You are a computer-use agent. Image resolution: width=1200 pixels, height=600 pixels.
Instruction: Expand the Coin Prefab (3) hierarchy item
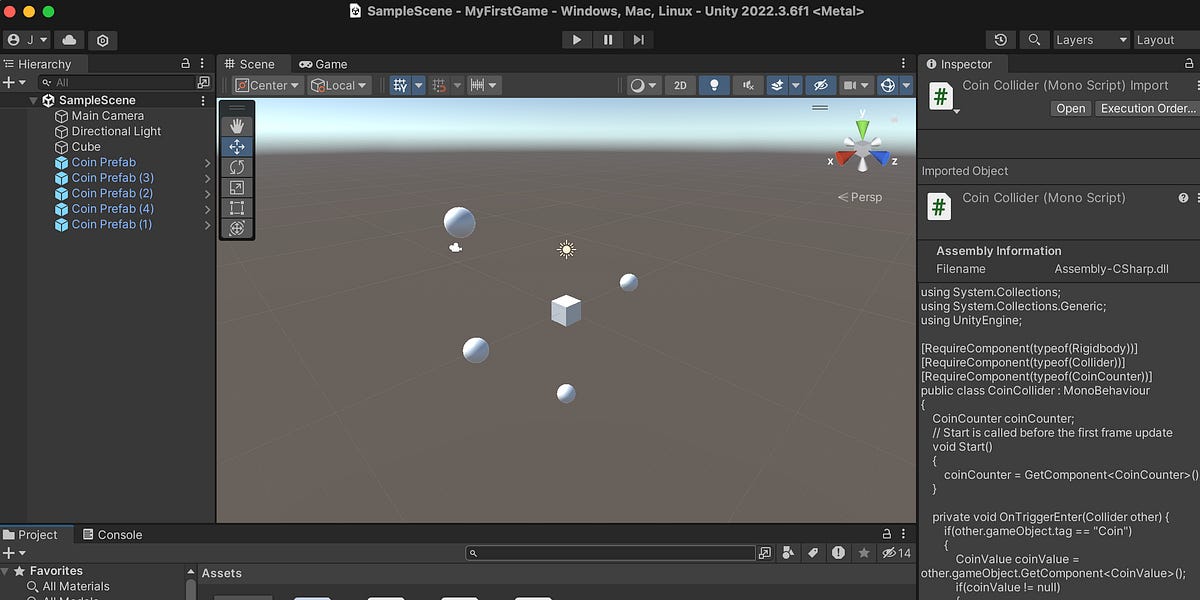pyautogui.click(x=206, y=177)
